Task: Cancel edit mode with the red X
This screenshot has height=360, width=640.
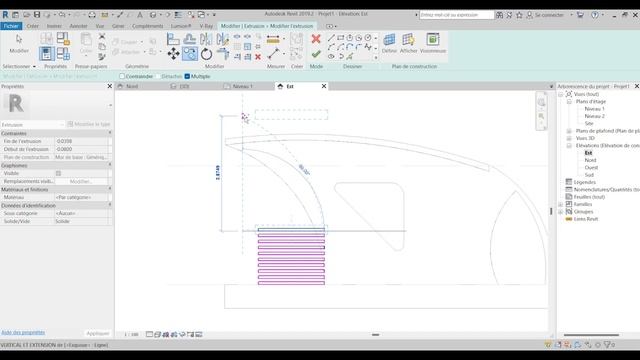Action: 316,39
